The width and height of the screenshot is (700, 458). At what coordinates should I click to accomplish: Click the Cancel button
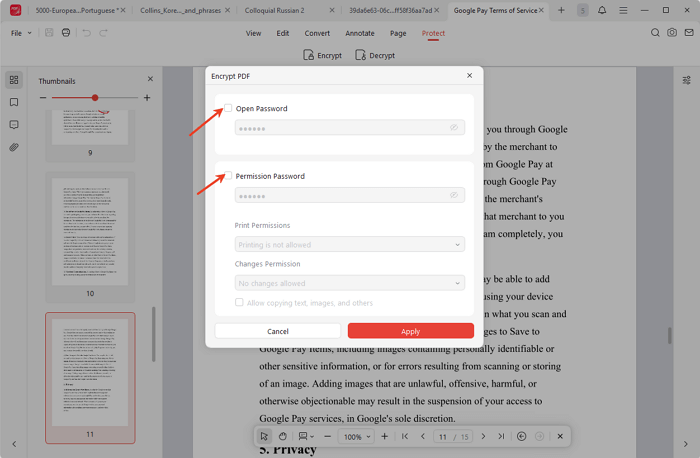pos(278,331)
